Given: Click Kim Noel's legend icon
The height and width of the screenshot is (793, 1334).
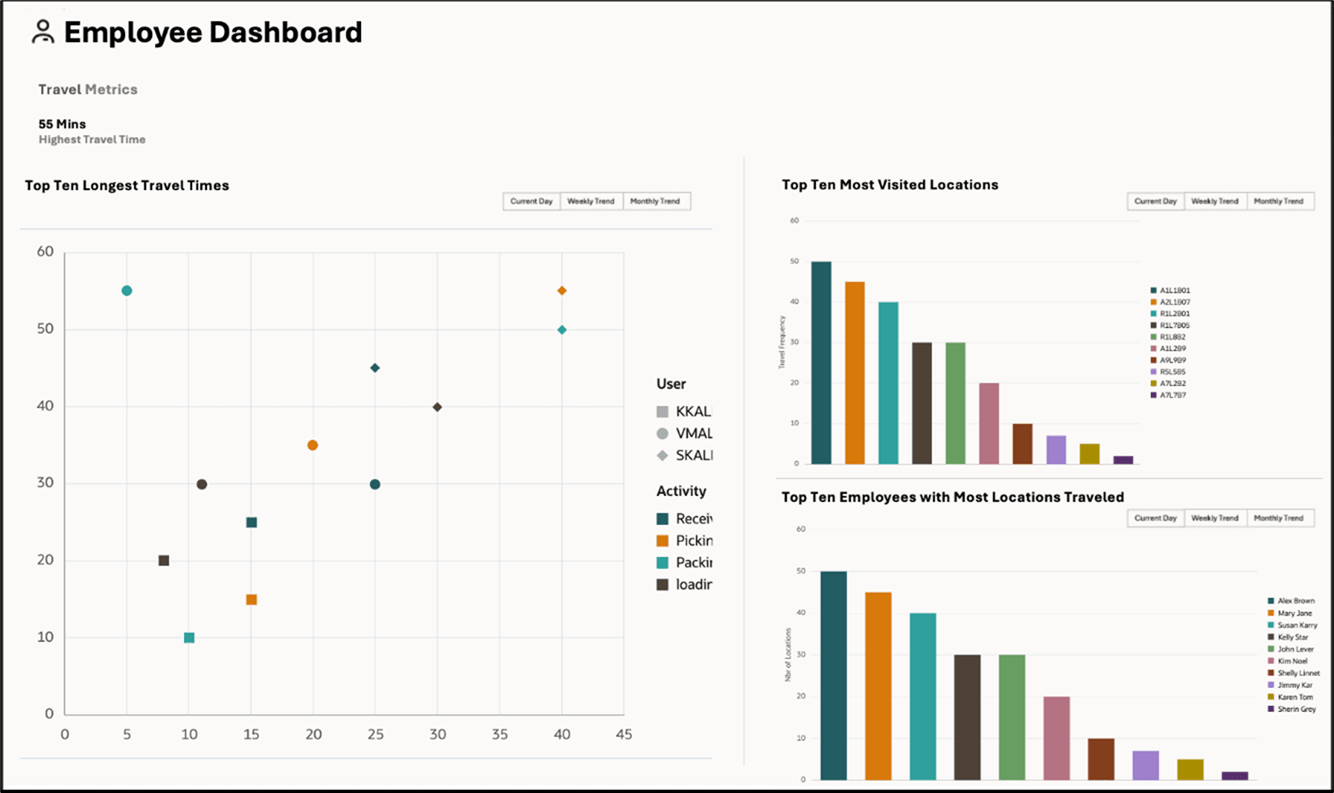Looking at the screenshot, I should click(1268, 660).
